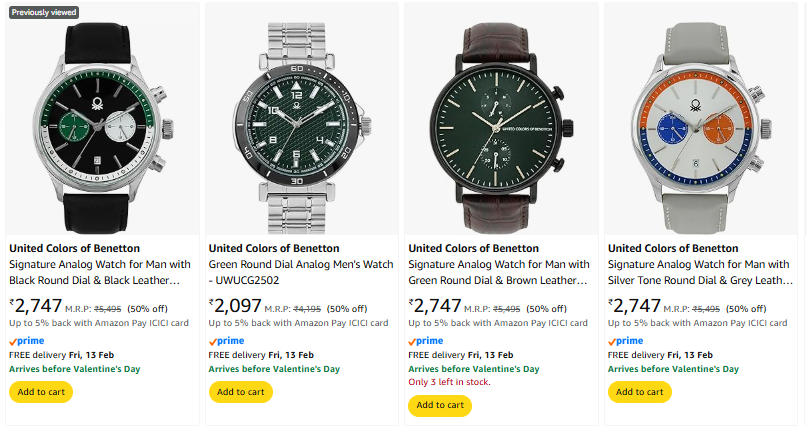The image size is (807, 428).
Task: Open Signature Watch Green Dial Brown Leather title
Action: point(499,273)
